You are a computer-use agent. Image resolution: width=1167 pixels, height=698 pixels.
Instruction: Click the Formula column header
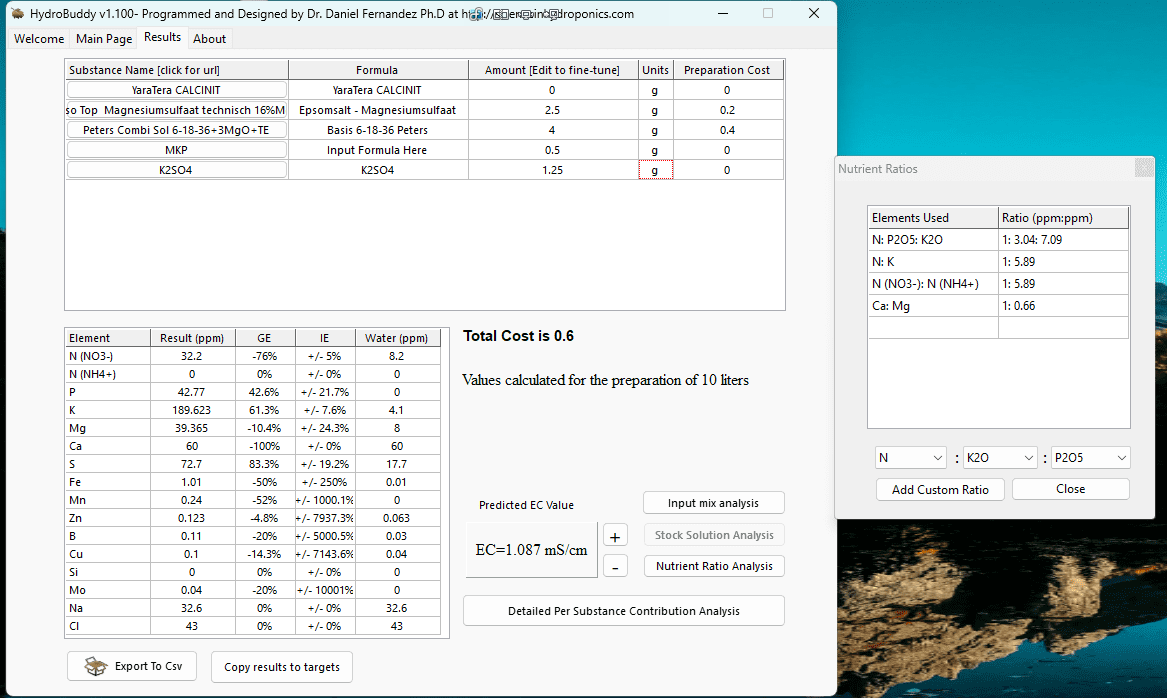tap(377, 70)
